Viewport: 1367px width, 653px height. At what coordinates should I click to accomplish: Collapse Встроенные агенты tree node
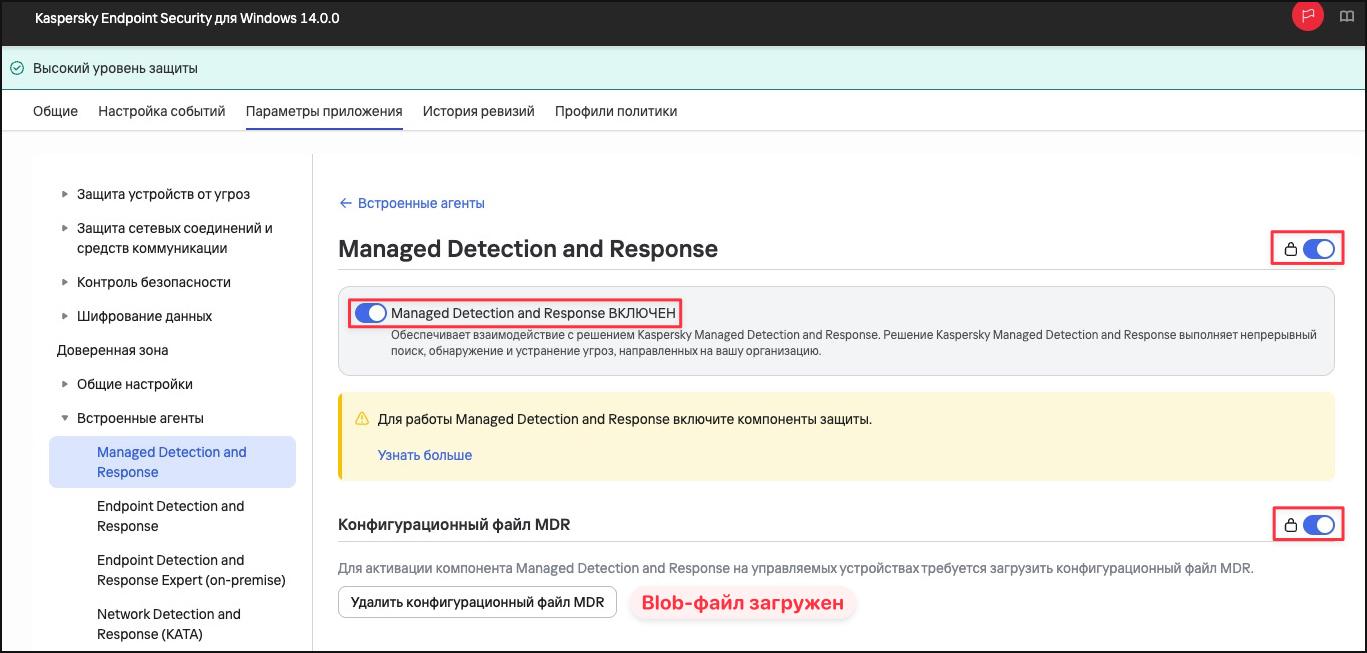[x=65, y=418]
